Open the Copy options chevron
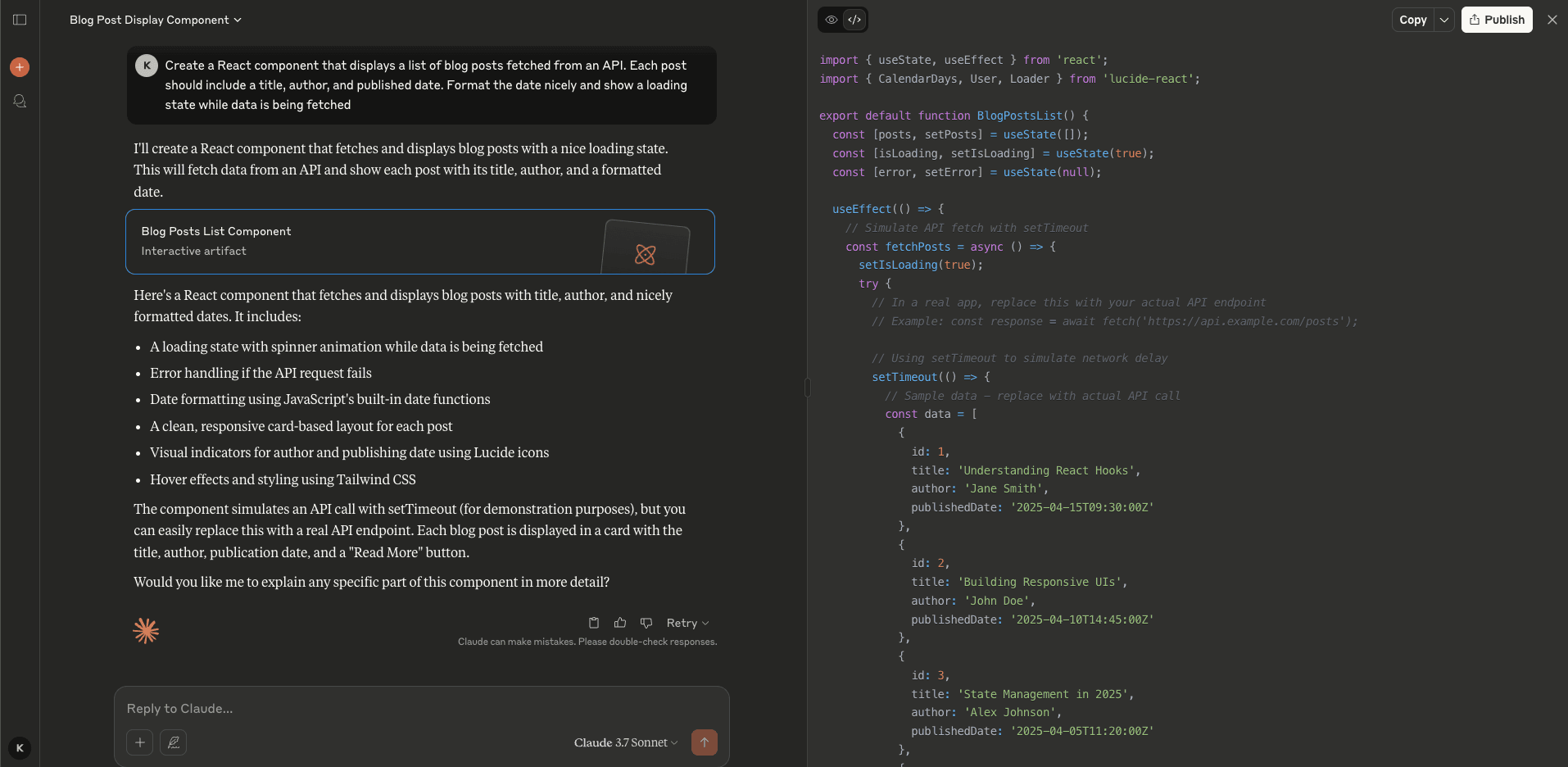This screenshot has height=767, width=1568. click(x=1444, y=20)
